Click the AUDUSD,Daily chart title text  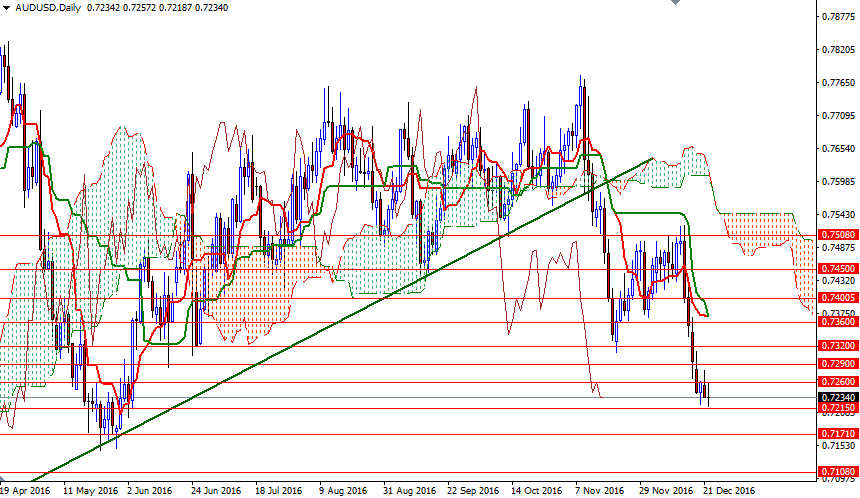coord(48,8)
